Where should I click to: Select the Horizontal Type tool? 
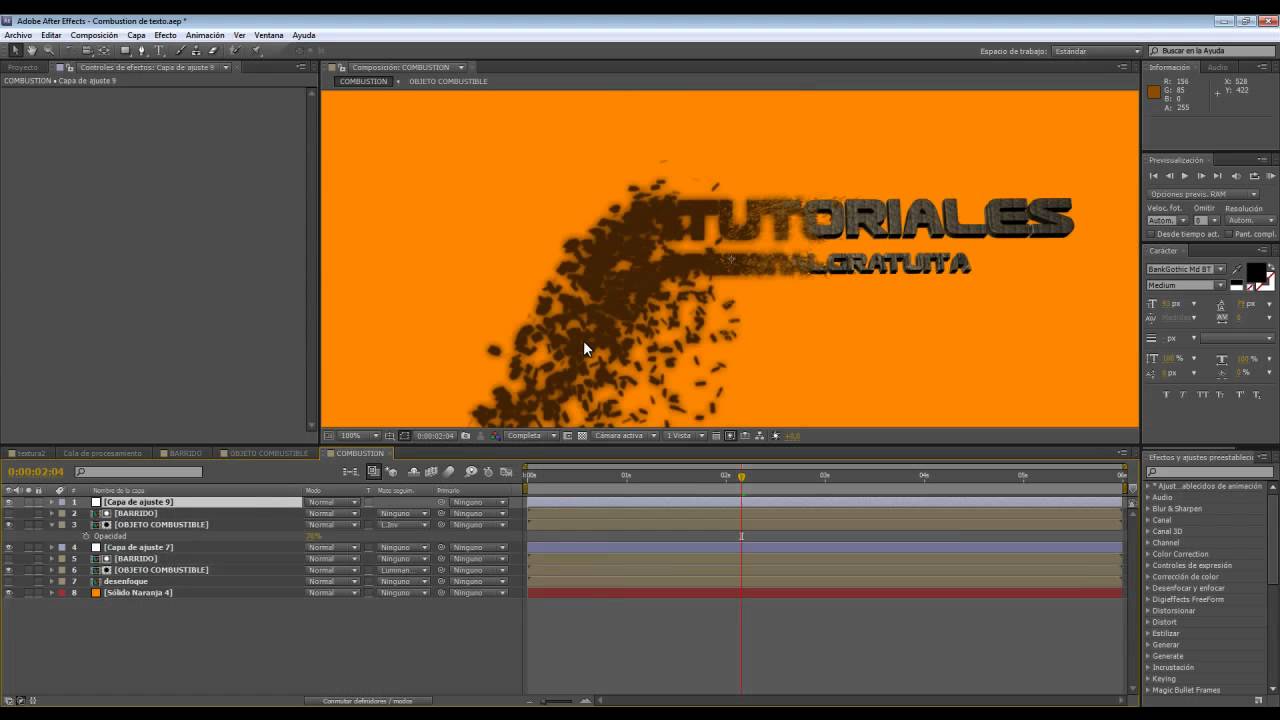tap(159, 50)
